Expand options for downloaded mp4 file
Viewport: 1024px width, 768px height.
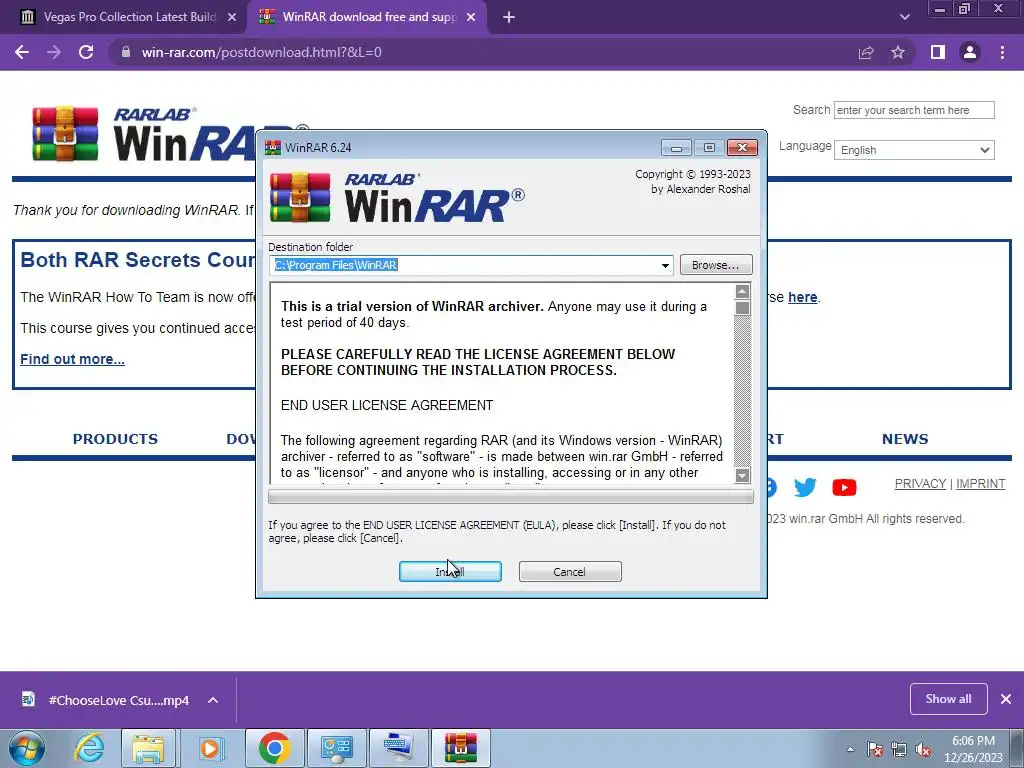(213, 700)
